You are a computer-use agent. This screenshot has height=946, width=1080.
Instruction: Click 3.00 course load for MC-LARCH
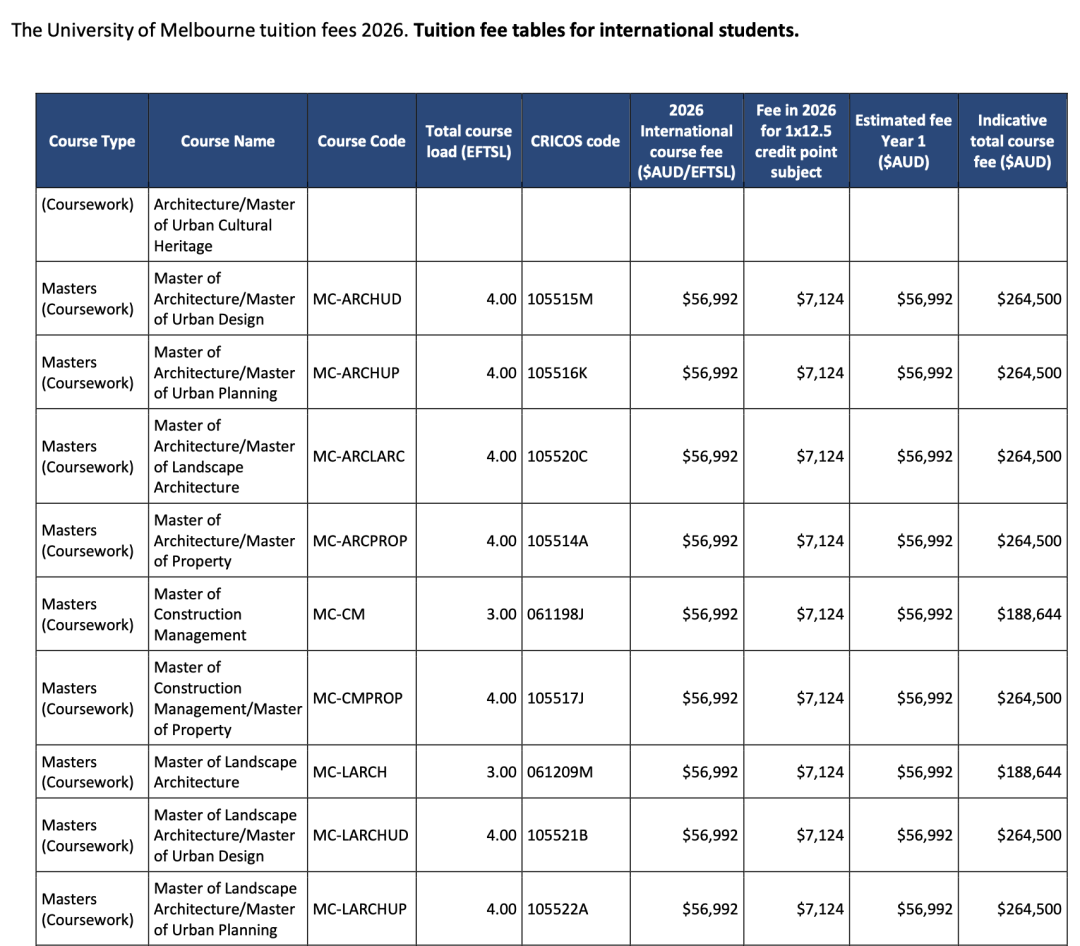pos(501,772)
